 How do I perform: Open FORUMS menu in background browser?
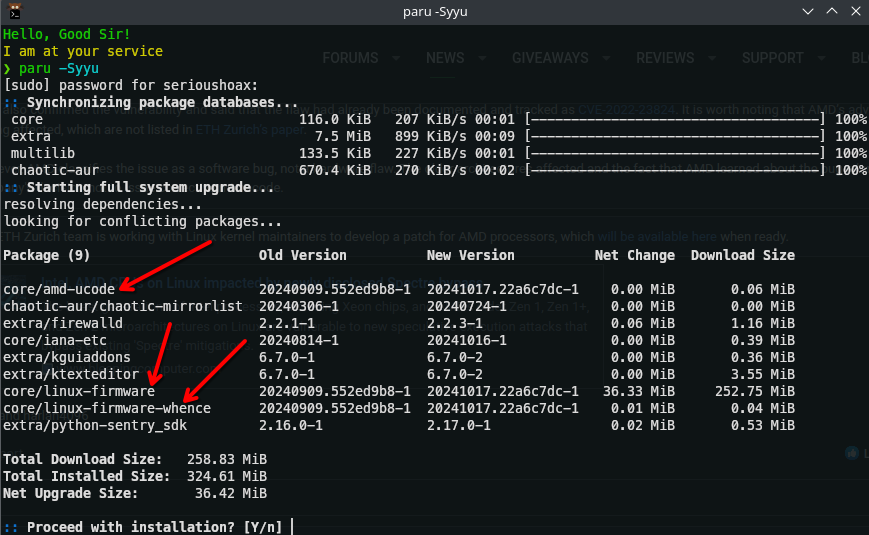click(350, 58)
